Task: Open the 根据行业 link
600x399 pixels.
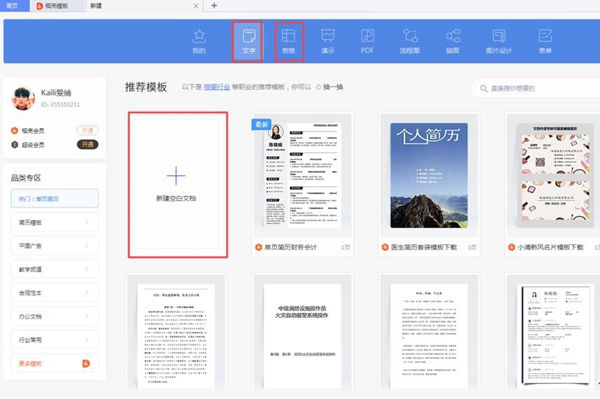Action: [217, 87]
